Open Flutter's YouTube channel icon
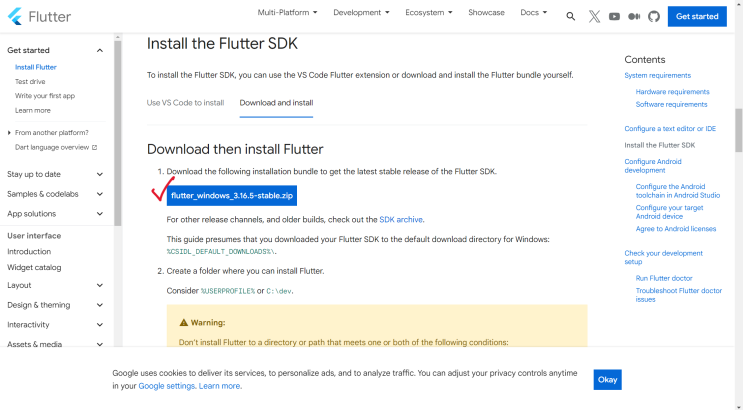This screenshot has height=410, width=743. (x=614, y=17)
